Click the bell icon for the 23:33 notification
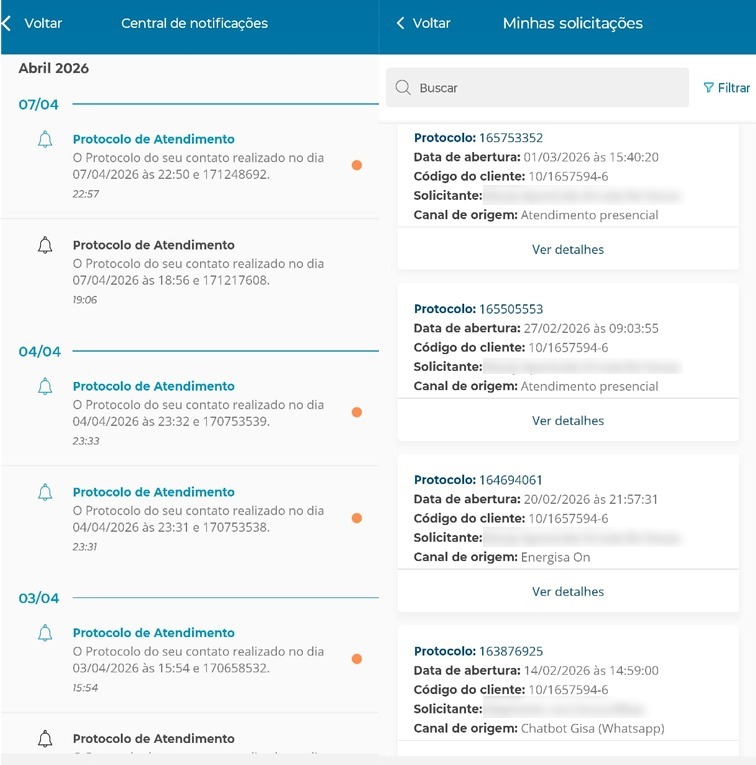Viewport: 756px width, 765px height. click(45, 387)
